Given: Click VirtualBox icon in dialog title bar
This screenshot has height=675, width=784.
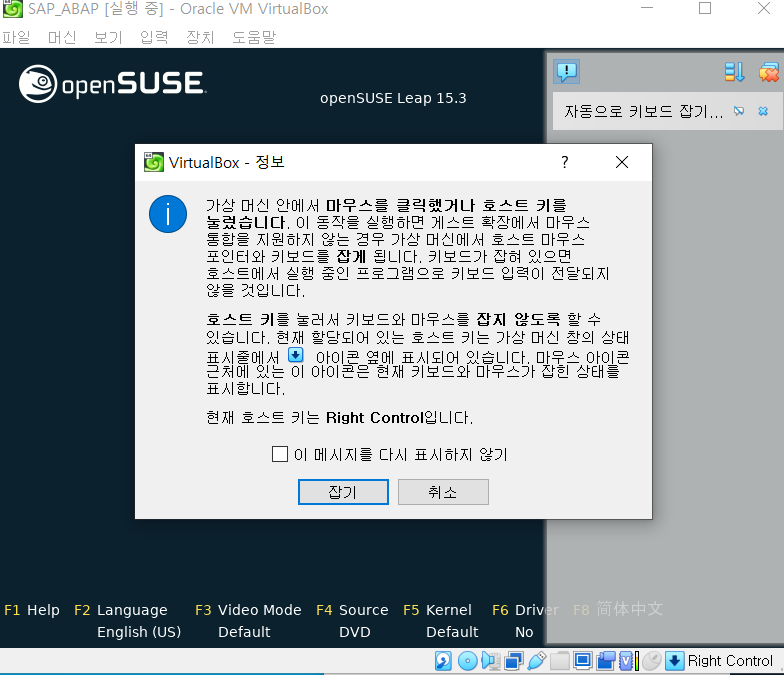Looking at the screenshot, I should tap(154, 162).
